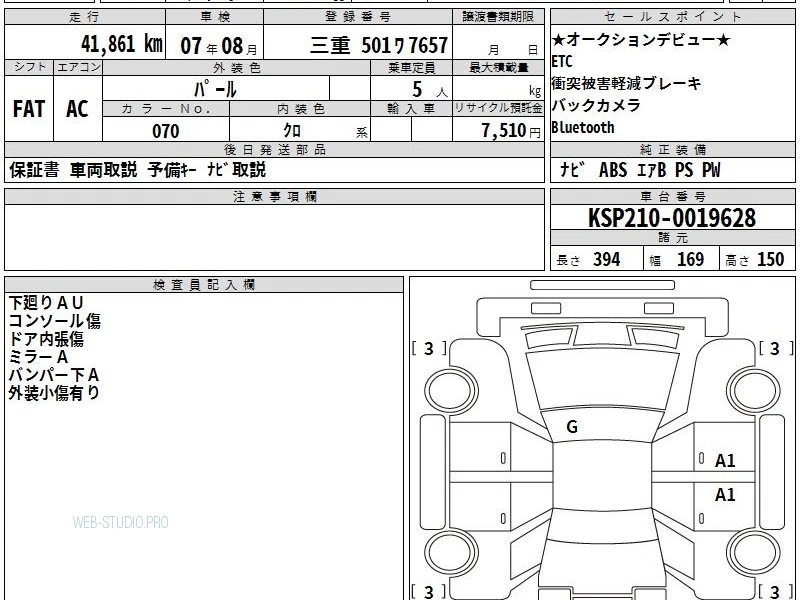This screenshot has height=600, width=800.
Task: Select the length value 394
Action: (607, 260)
